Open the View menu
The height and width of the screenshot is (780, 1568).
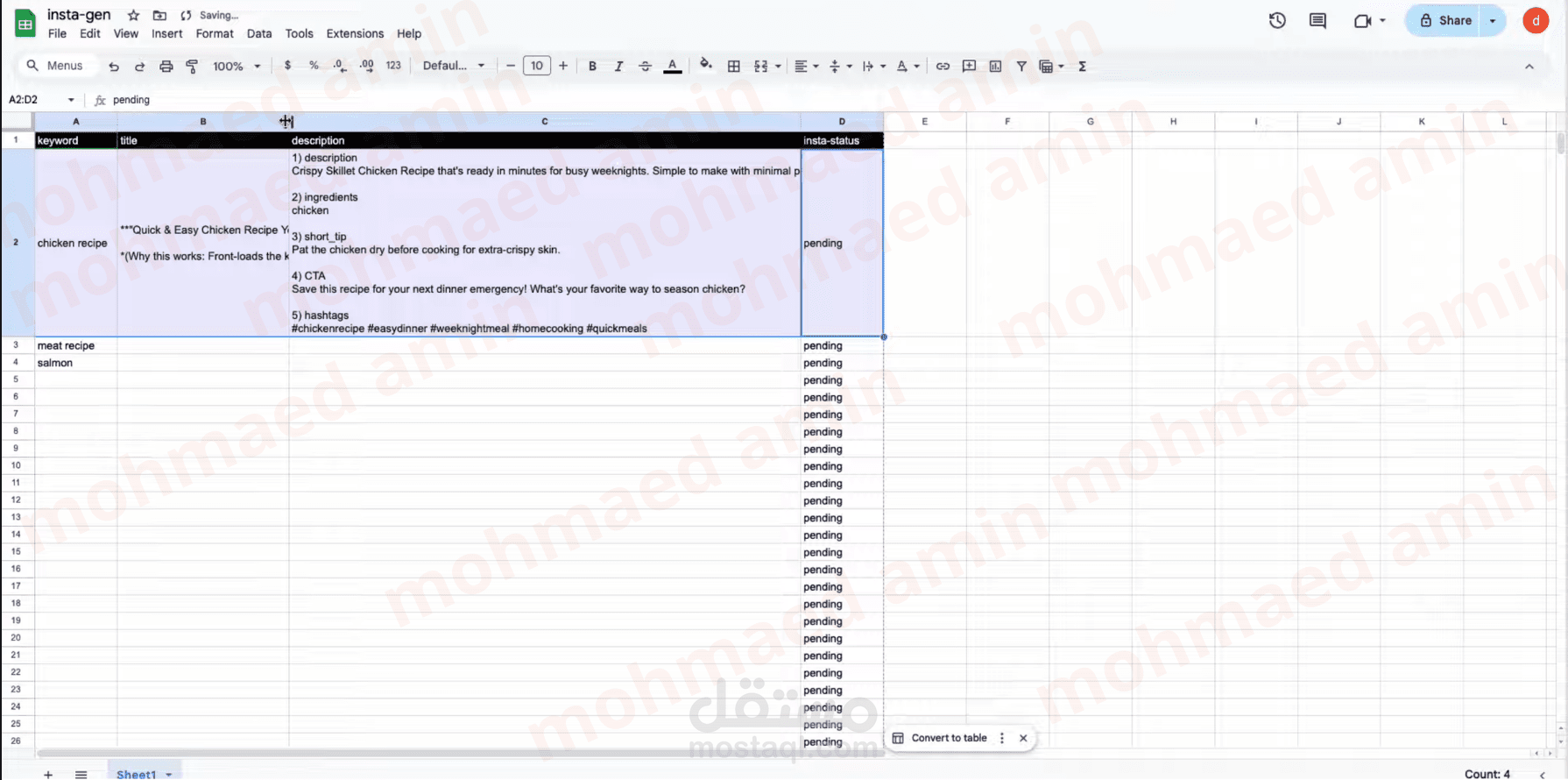point(126,33)
